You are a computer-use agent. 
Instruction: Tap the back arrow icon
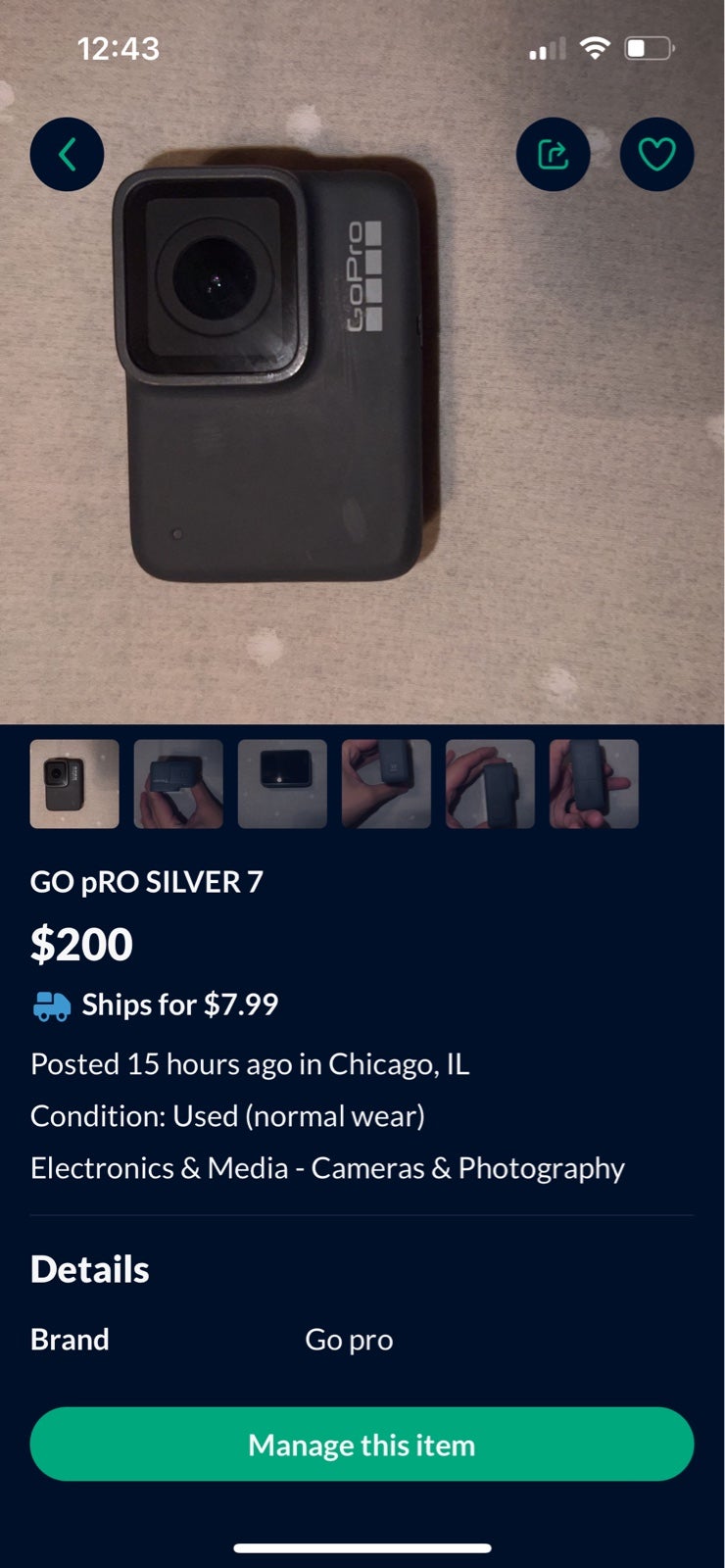click(67, 154)
